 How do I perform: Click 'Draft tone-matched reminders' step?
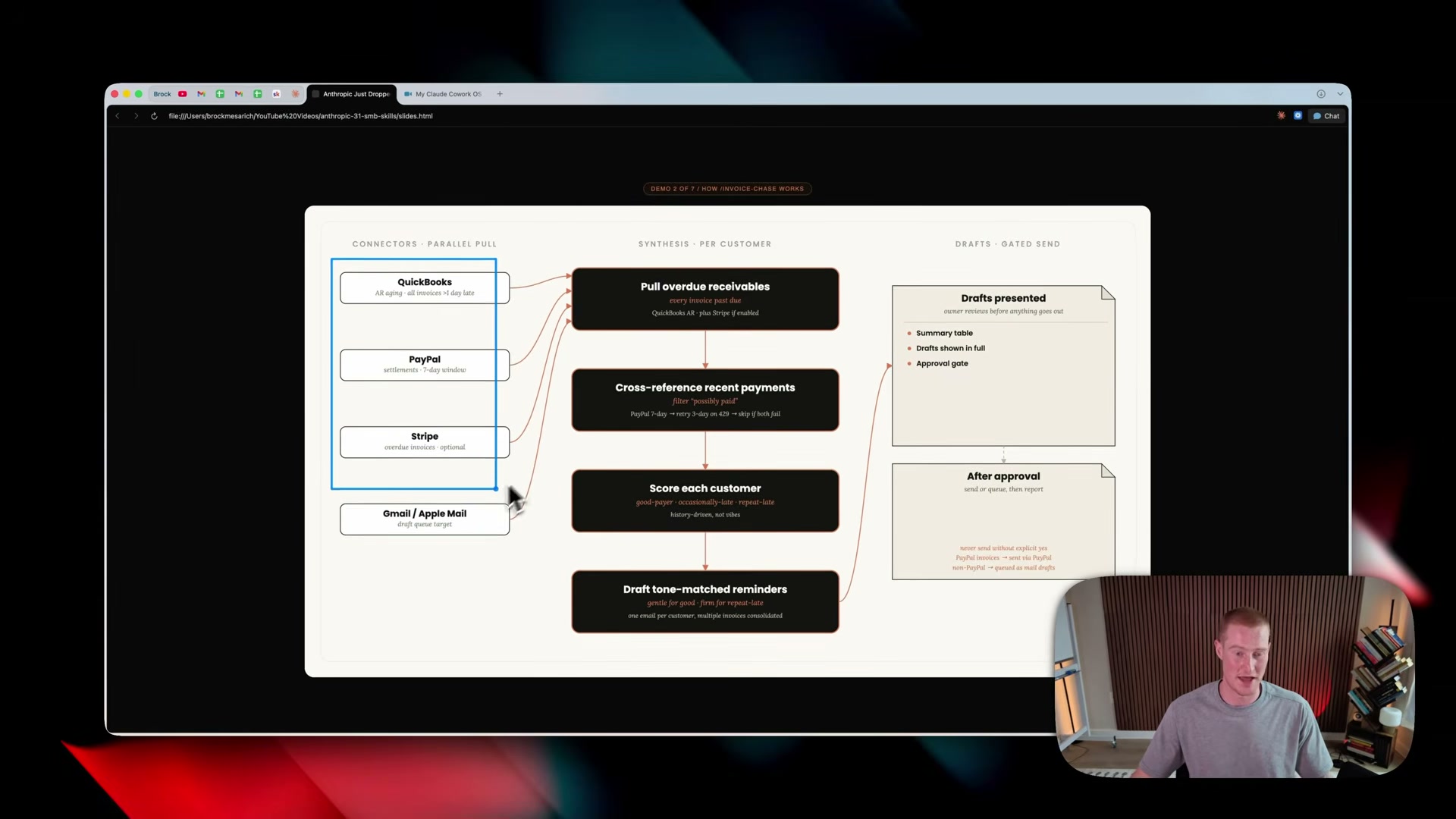(705, 601)
